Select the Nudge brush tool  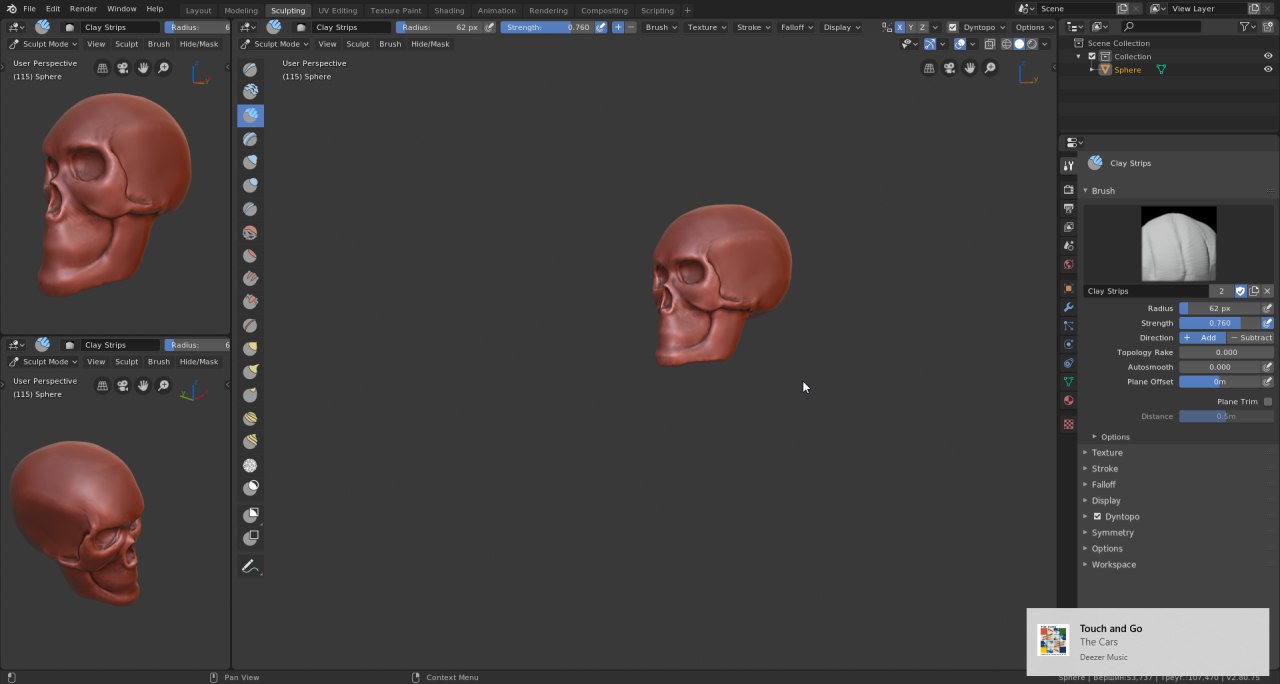coord(250,419)
